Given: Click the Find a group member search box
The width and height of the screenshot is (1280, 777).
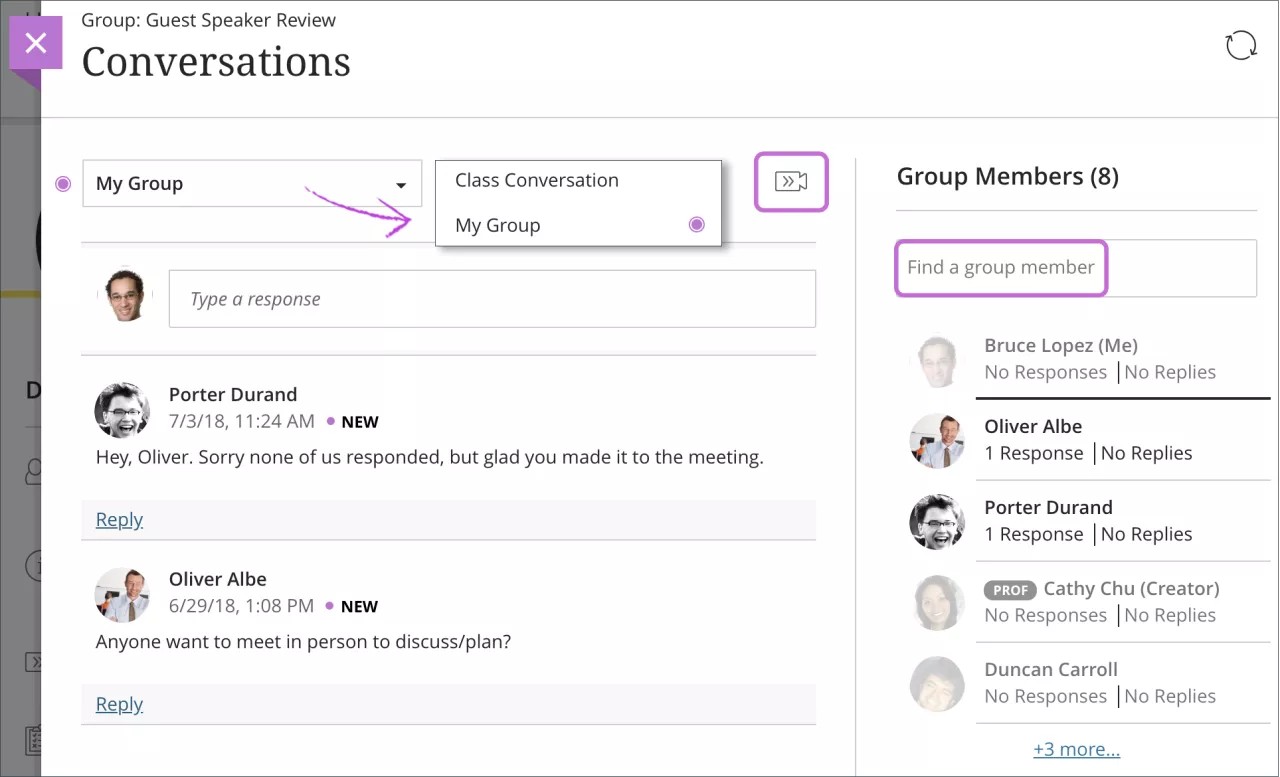Looking at the screenshot, I should (x=1000, y=268).
